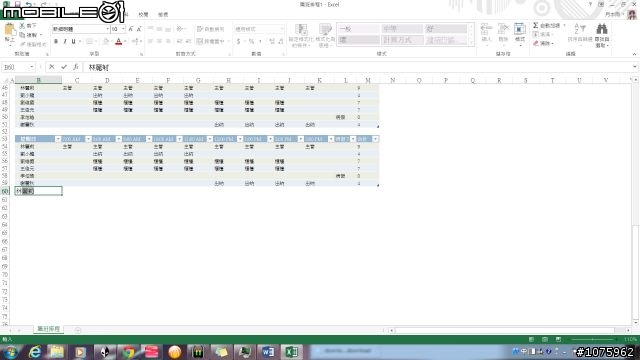The height and width of the screenshot is (360, 640).
Task: Click the Insert Function fx icon
Action: tap(76, 67)
